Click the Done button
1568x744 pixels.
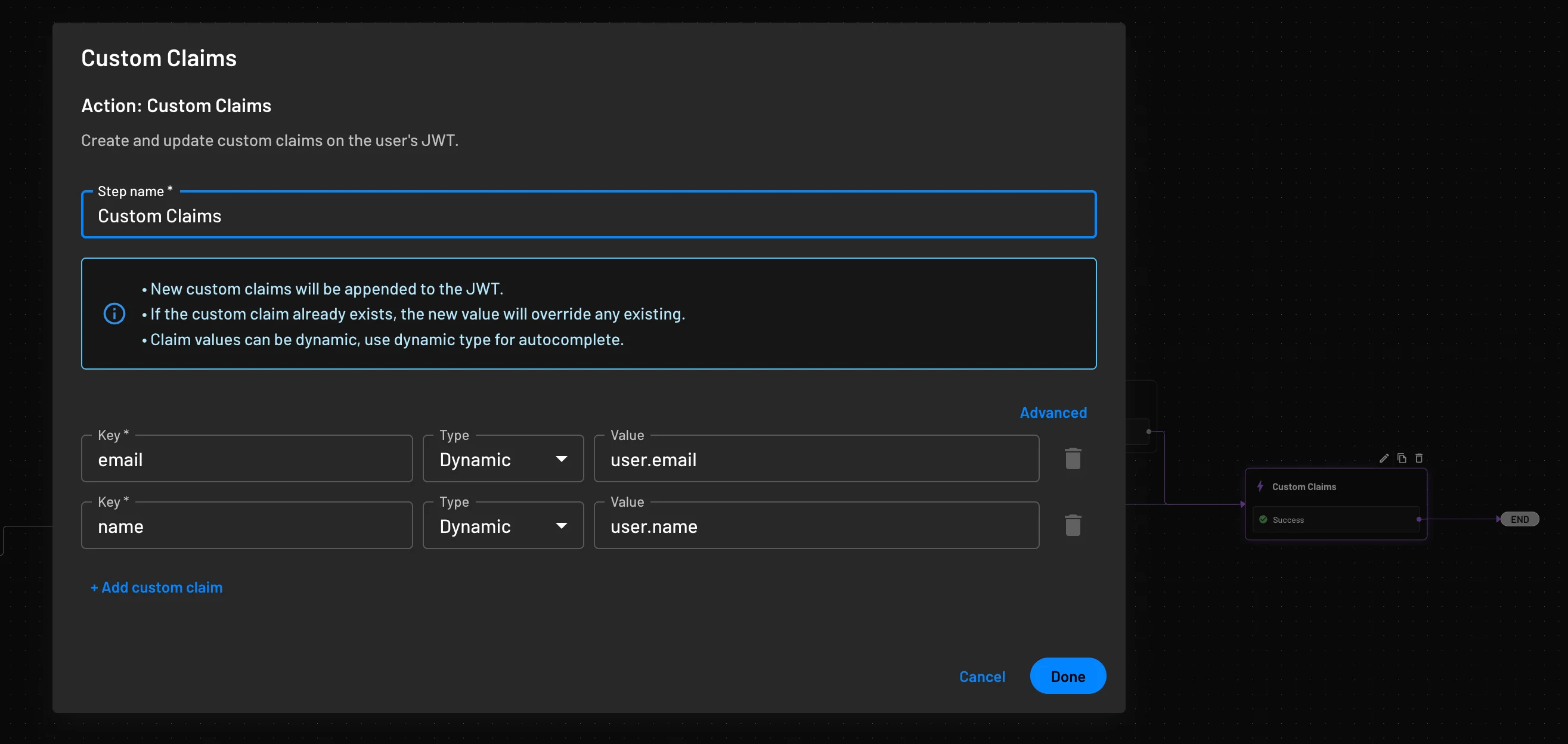[1068, 676]
